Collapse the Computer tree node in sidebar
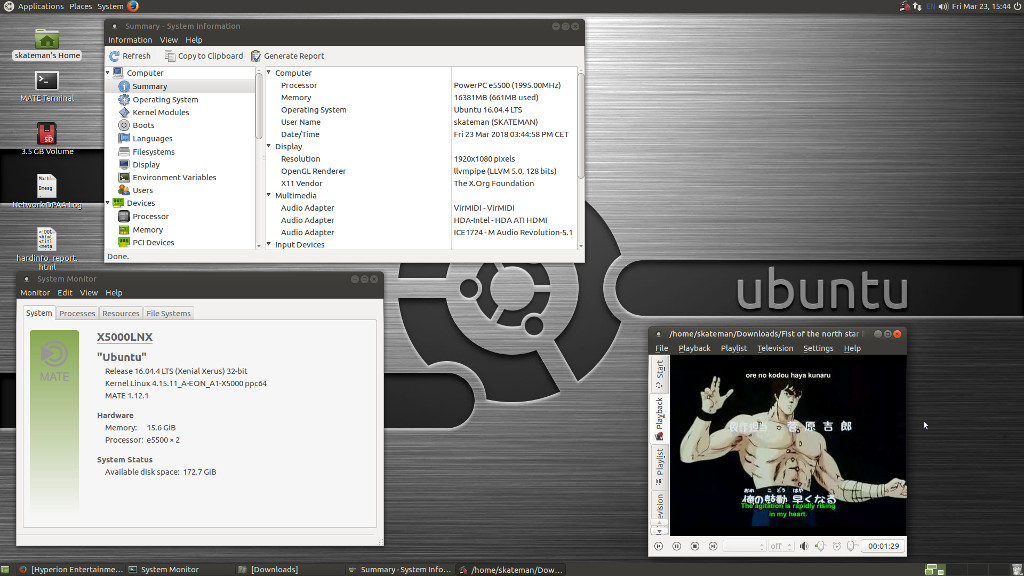Viewport: 1024px width, 576px height. tap(108, 72)
